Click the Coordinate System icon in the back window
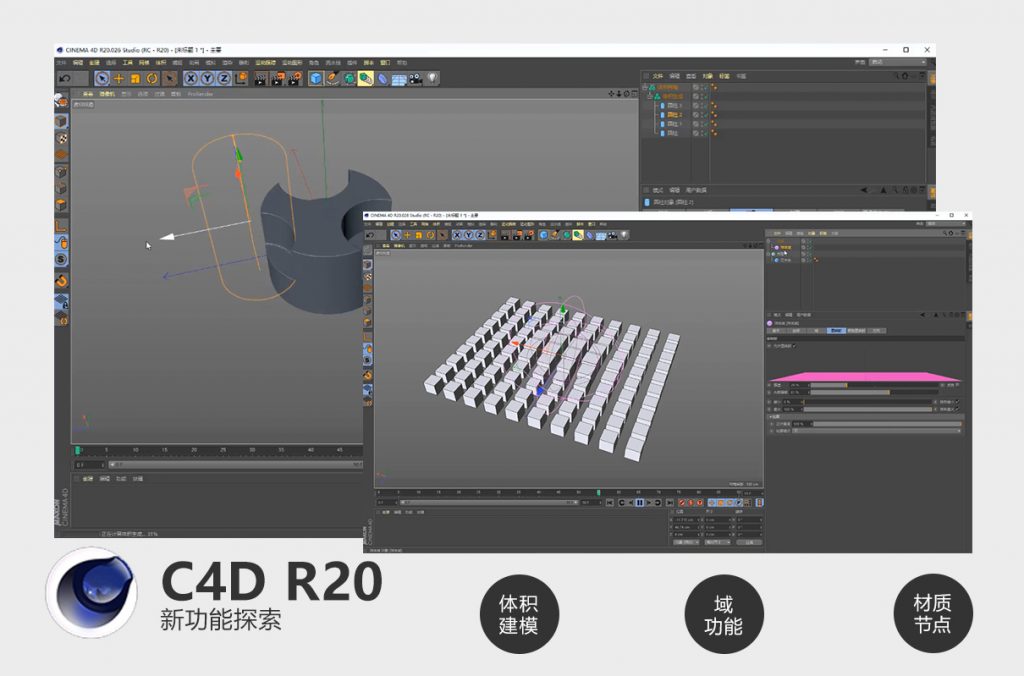The height and width of the screenshot is (676, 1024). coord(241,78)
